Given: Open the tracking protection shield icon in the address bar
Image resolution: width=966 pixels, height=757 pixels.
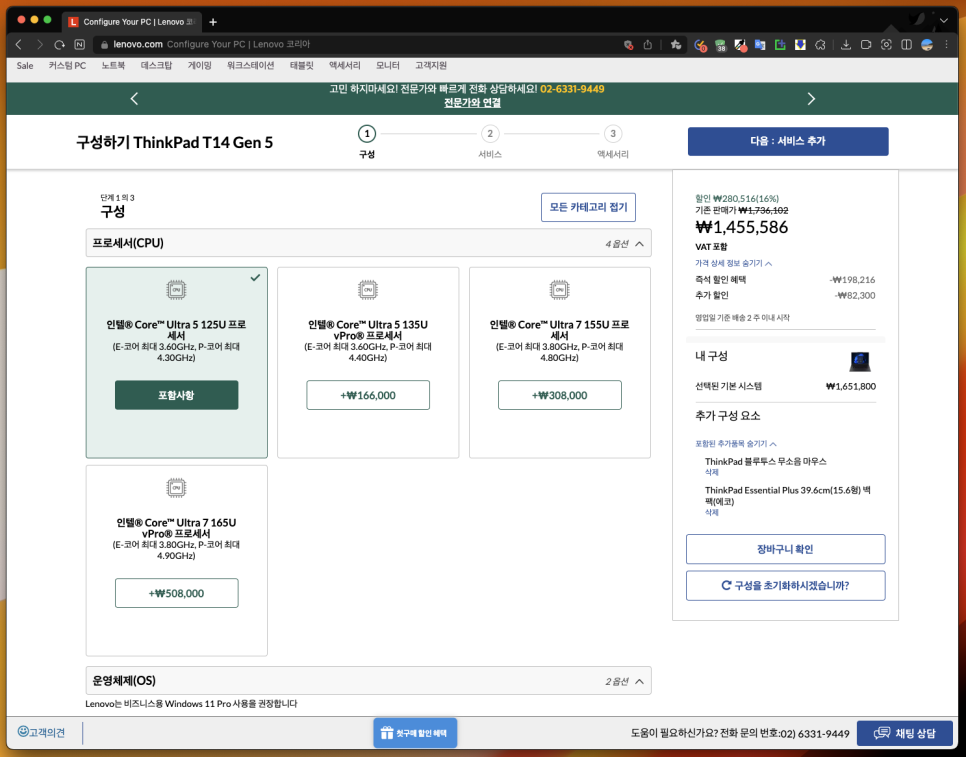Looking at the screenshot, I should coord(628,44).
